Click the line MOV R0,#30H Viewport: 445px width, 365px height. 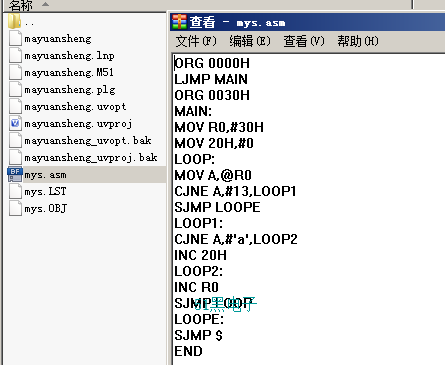pyautogui.click(x=219, y=127)
